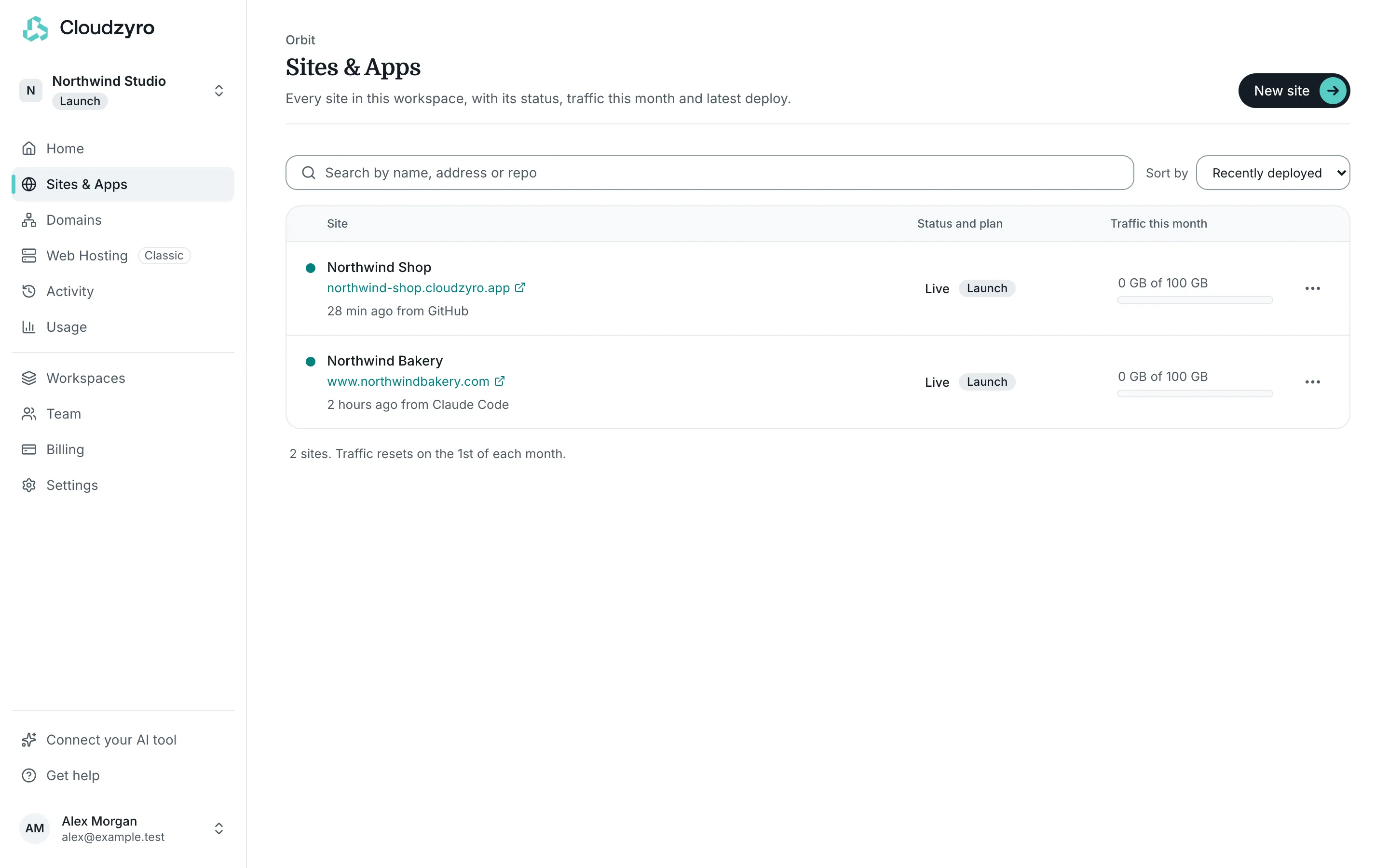1389x868 pixels.
Task: Go to Sites & Apps in sidebar
Action: tap(123, 184)
